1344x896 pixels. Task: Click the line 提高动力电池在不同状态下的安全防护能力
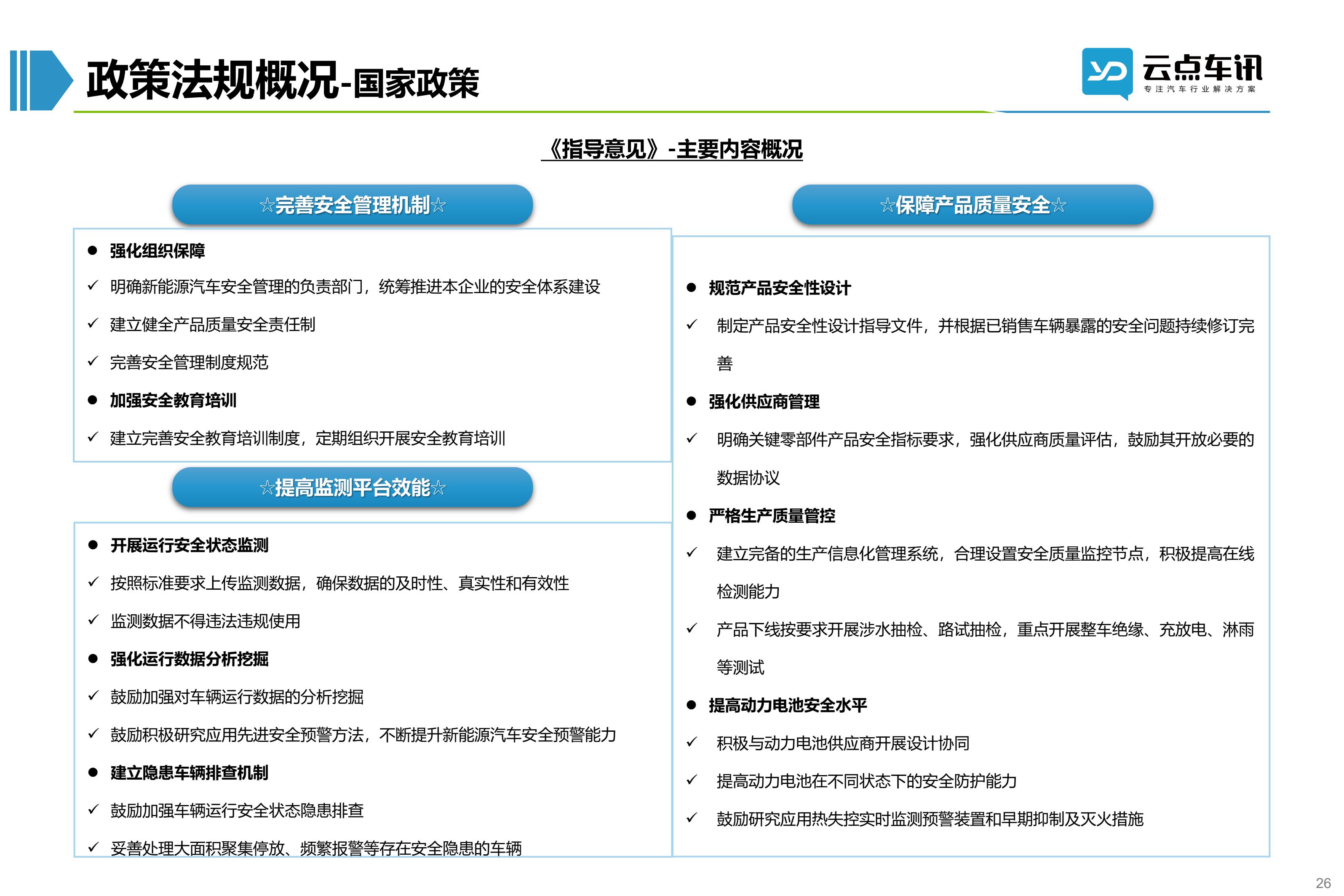(866, 781)
